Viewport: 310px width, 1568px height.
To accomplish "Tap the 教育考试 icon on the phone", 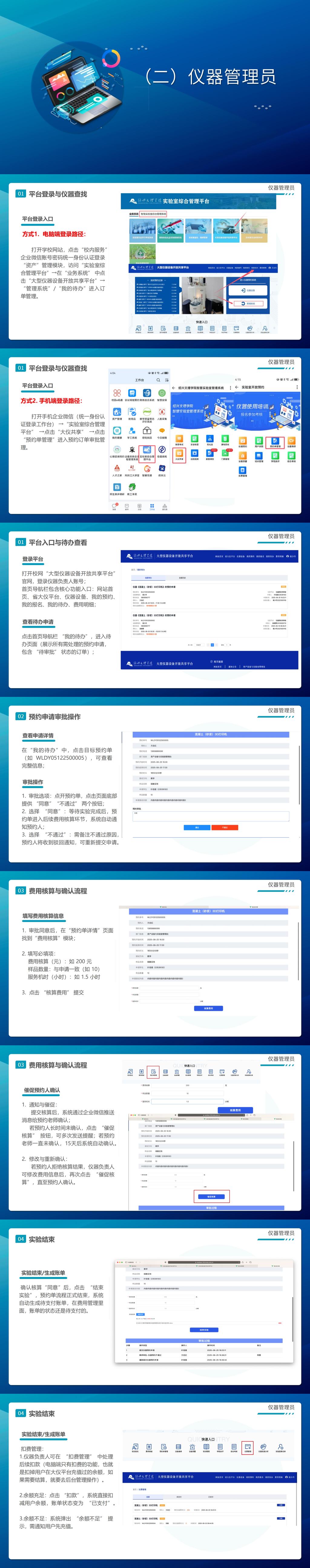I will click(179, 439).
